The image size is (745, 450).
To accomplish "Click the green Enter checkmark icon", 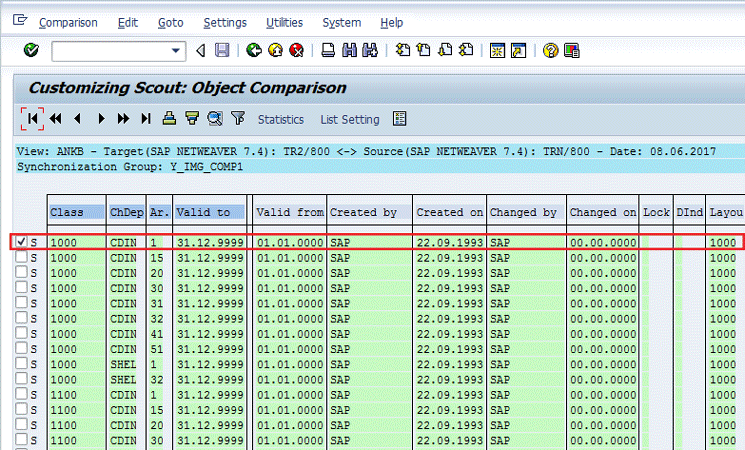I will [x=31, y=50].
